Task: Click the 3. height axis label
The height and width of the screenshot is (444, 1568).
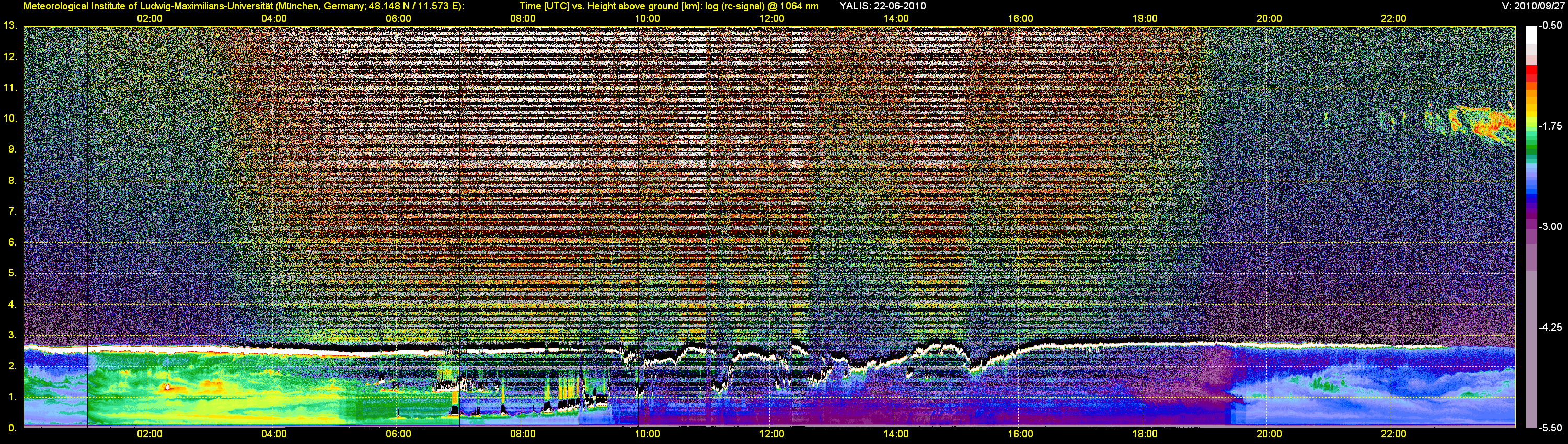Action: click(x=12, y=335)
